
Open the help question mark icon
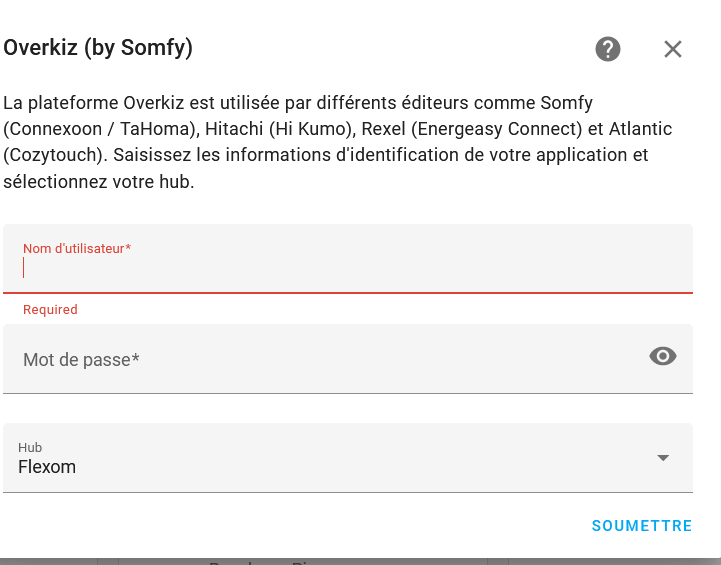[x=608, y=49]
